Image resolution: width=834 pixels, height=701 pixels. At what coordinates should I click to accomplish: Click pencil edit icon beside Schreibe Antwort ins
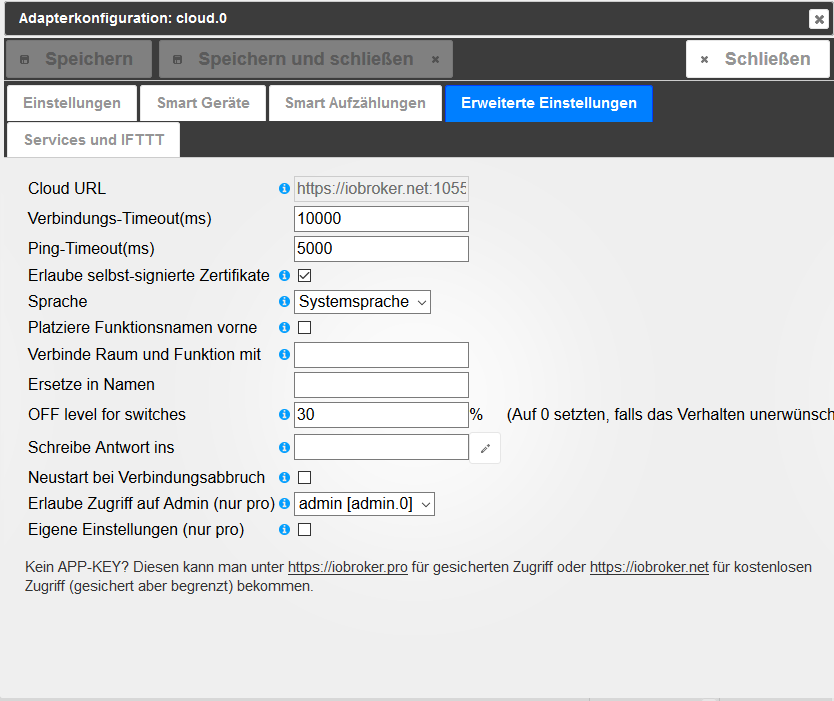click(485, 448)
